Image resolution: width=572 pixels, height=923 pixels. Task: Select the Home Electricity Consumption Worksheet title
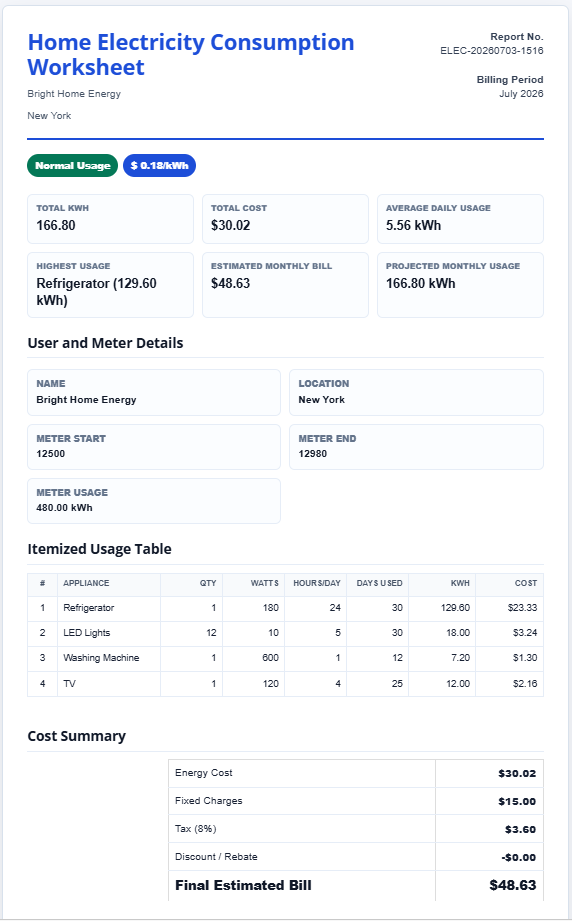point(191,55)
